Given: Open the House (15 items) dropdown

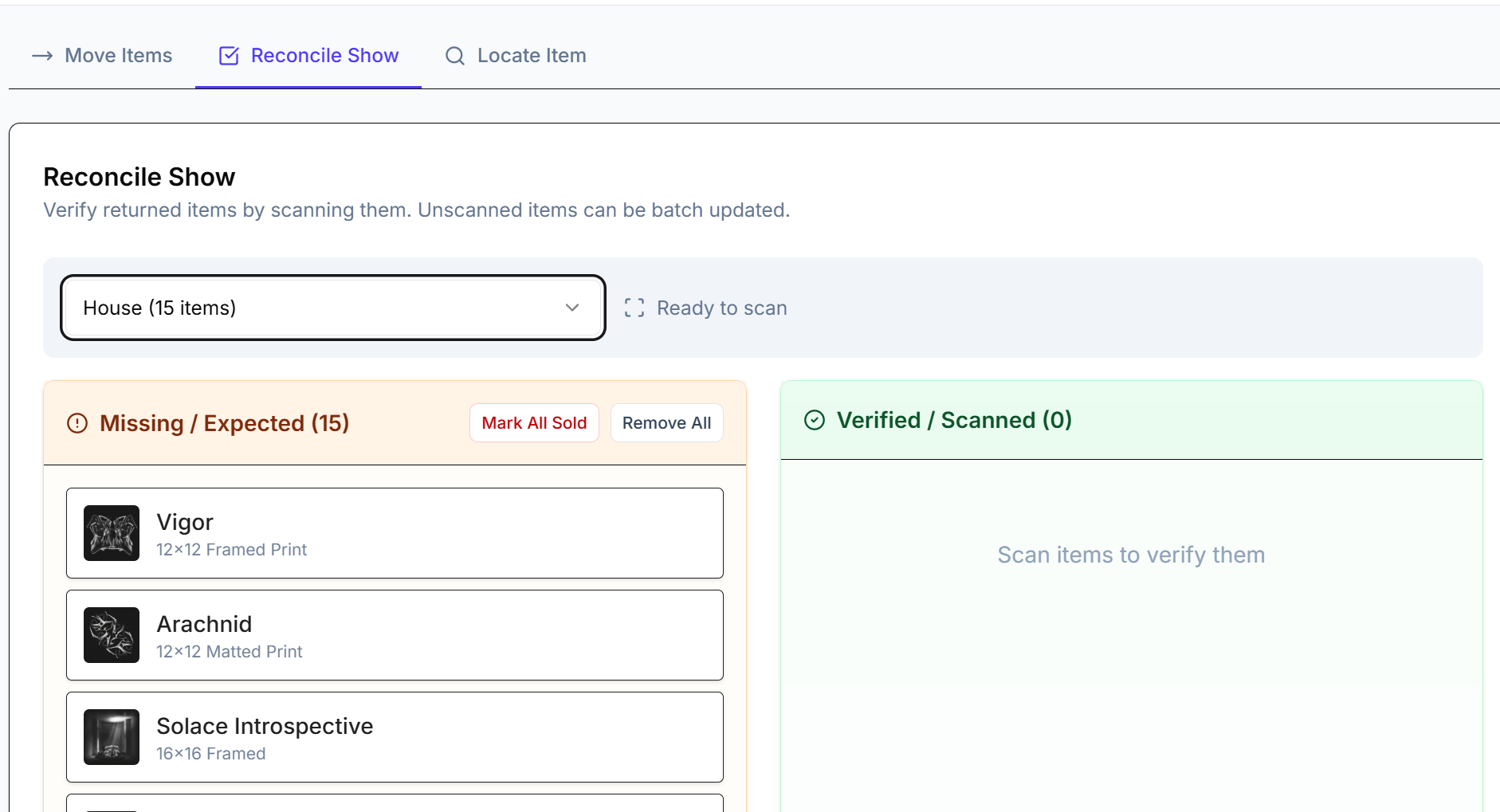Looking at the screenshot, I should click(x=332, y=308).
